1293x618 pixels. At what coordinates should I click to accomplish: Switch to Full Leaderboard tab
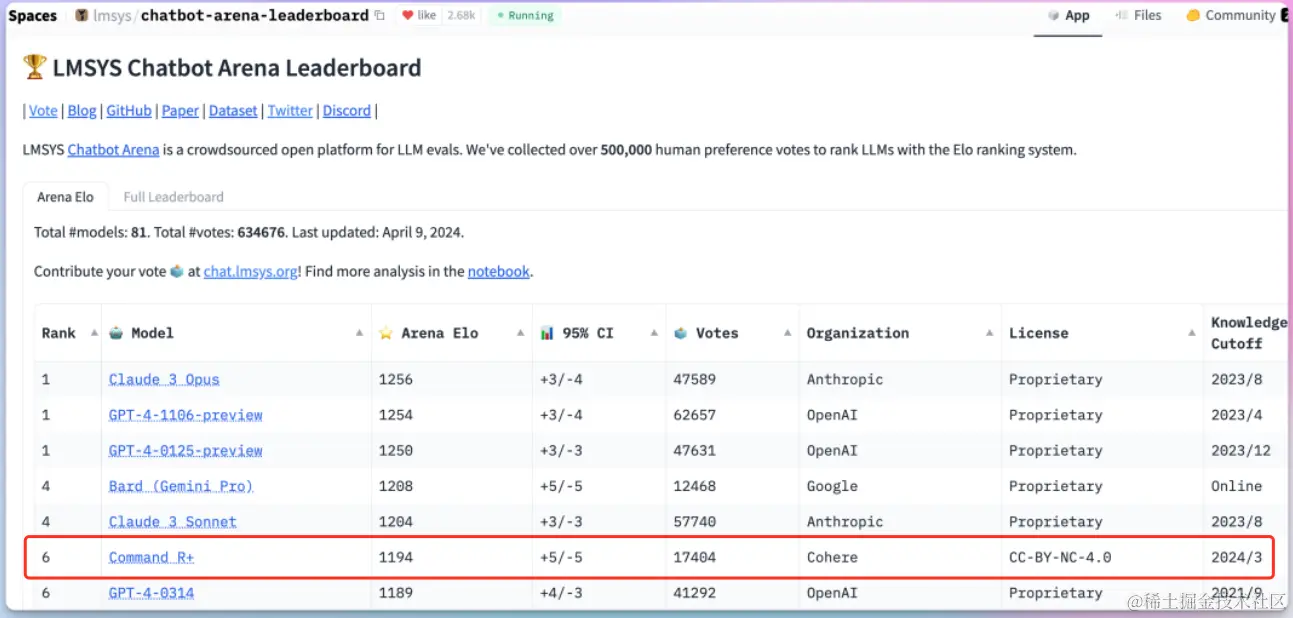[x=173, y=197]
